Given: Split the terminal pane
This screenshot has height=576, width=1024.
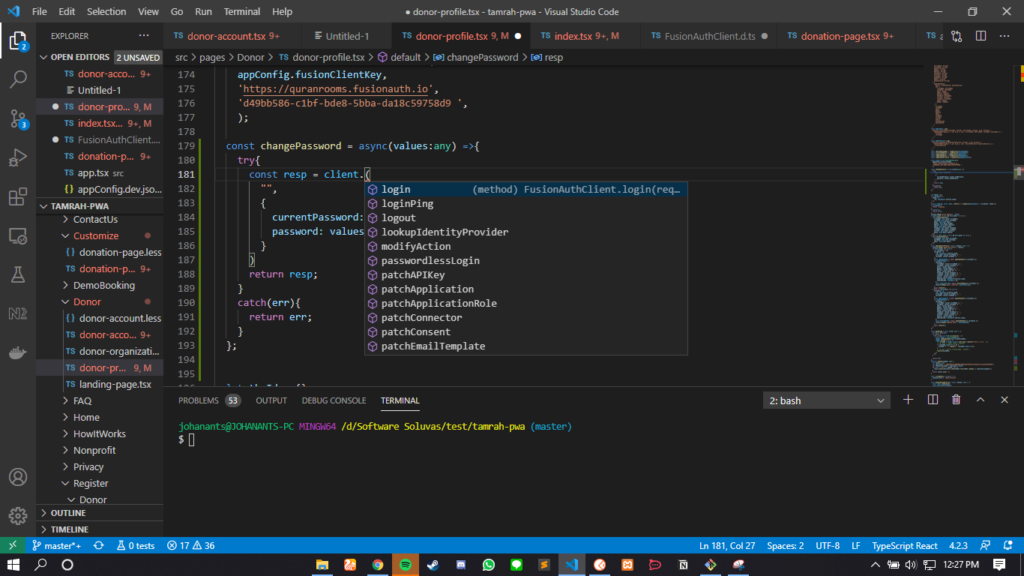Looking at the screenshot, I should point(933,400).
